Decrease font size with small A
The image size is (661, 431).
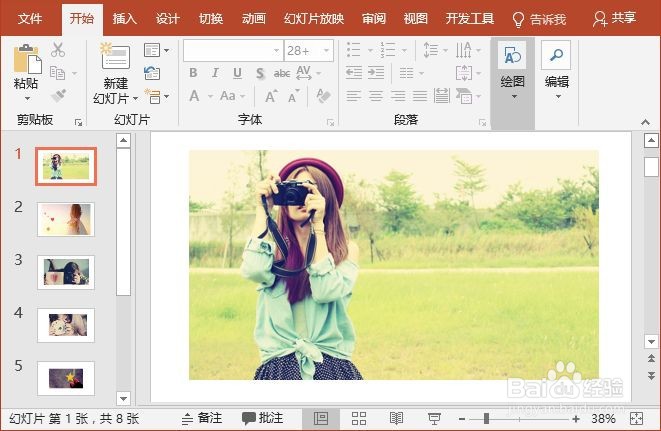click(x=294, y=97)
